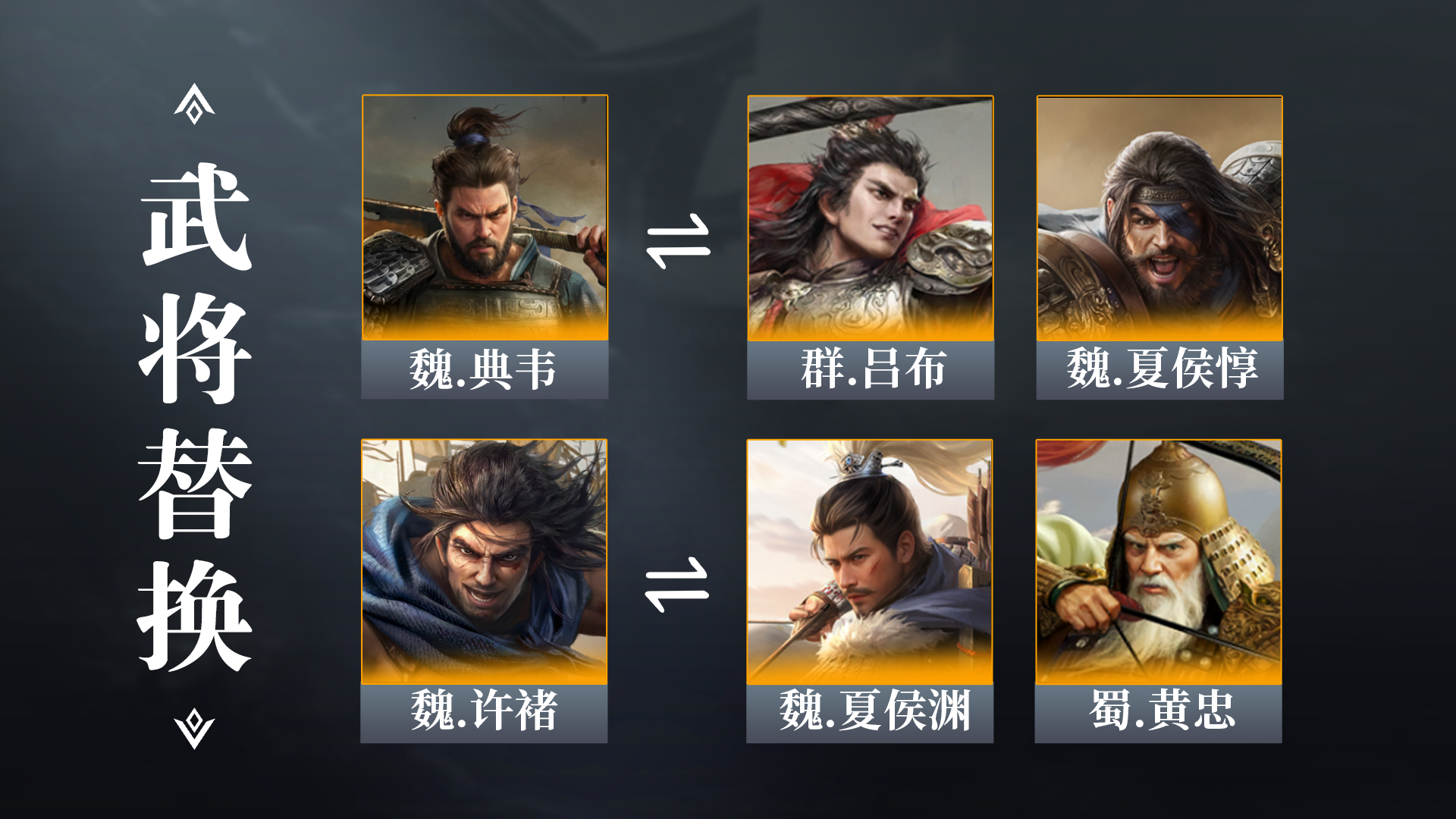Click the 蜀.黄忠 portrait
The image size is (1456, 819).
[x=1159, y=561]
